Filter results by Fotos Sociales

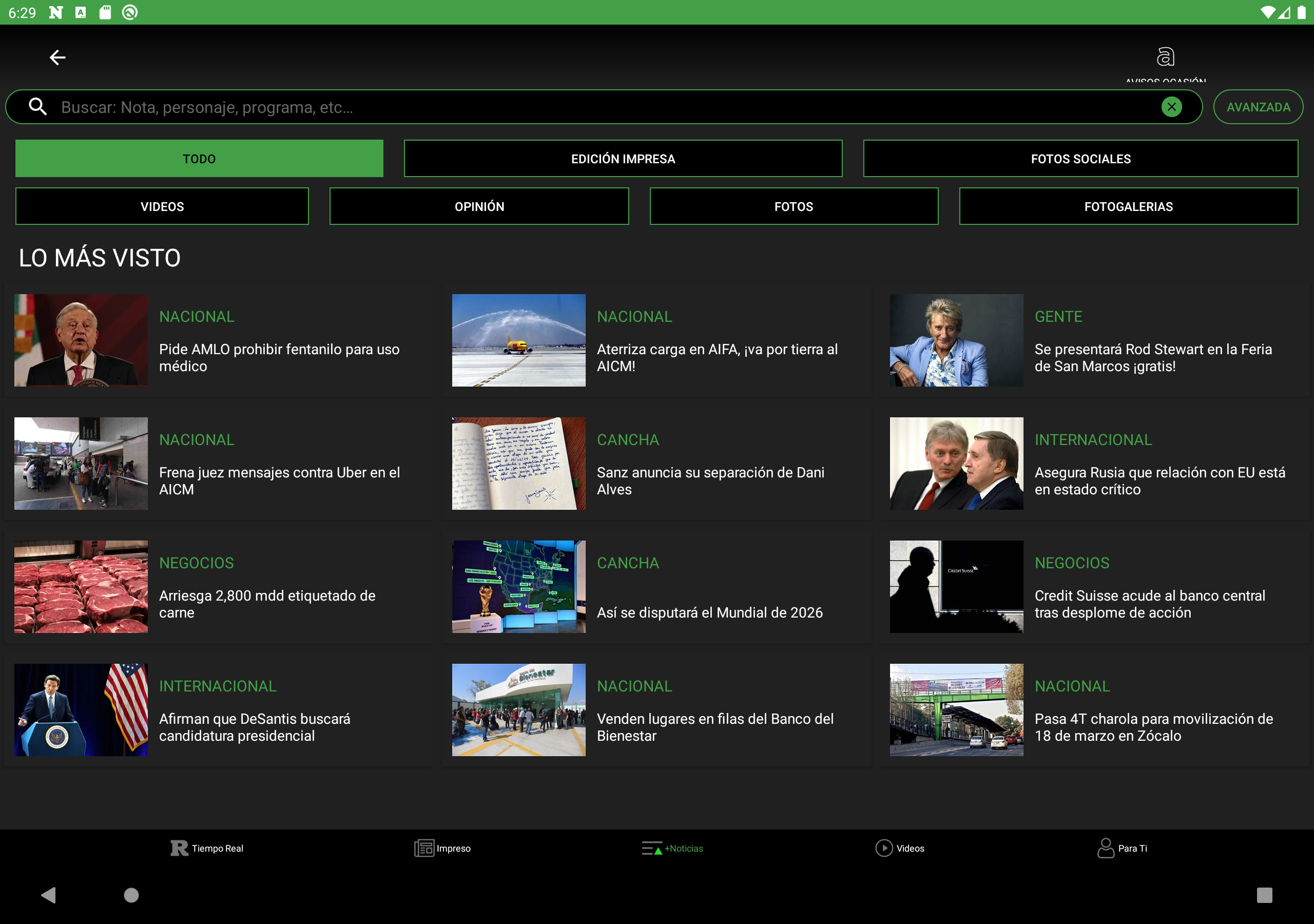1080,159
